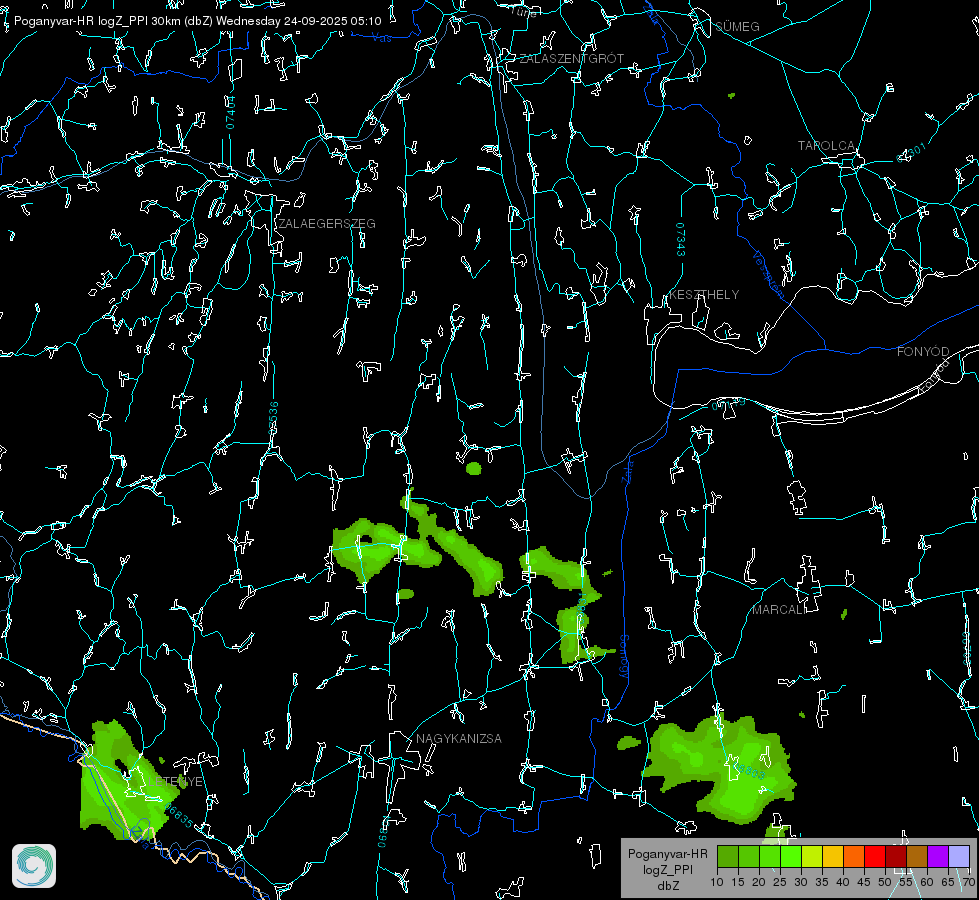Click the dbZ legend unit label
The width and height of the screenshot is (979, 900).
(667, 886)
